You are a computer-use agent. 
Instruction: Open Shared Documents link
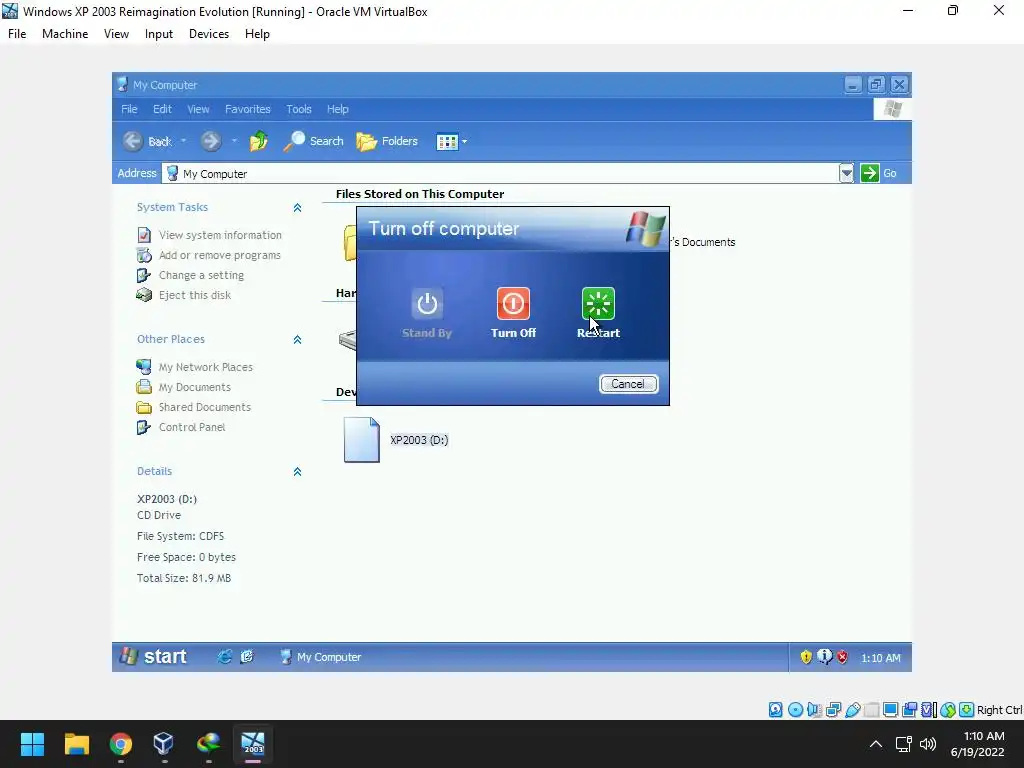point(204,407)
